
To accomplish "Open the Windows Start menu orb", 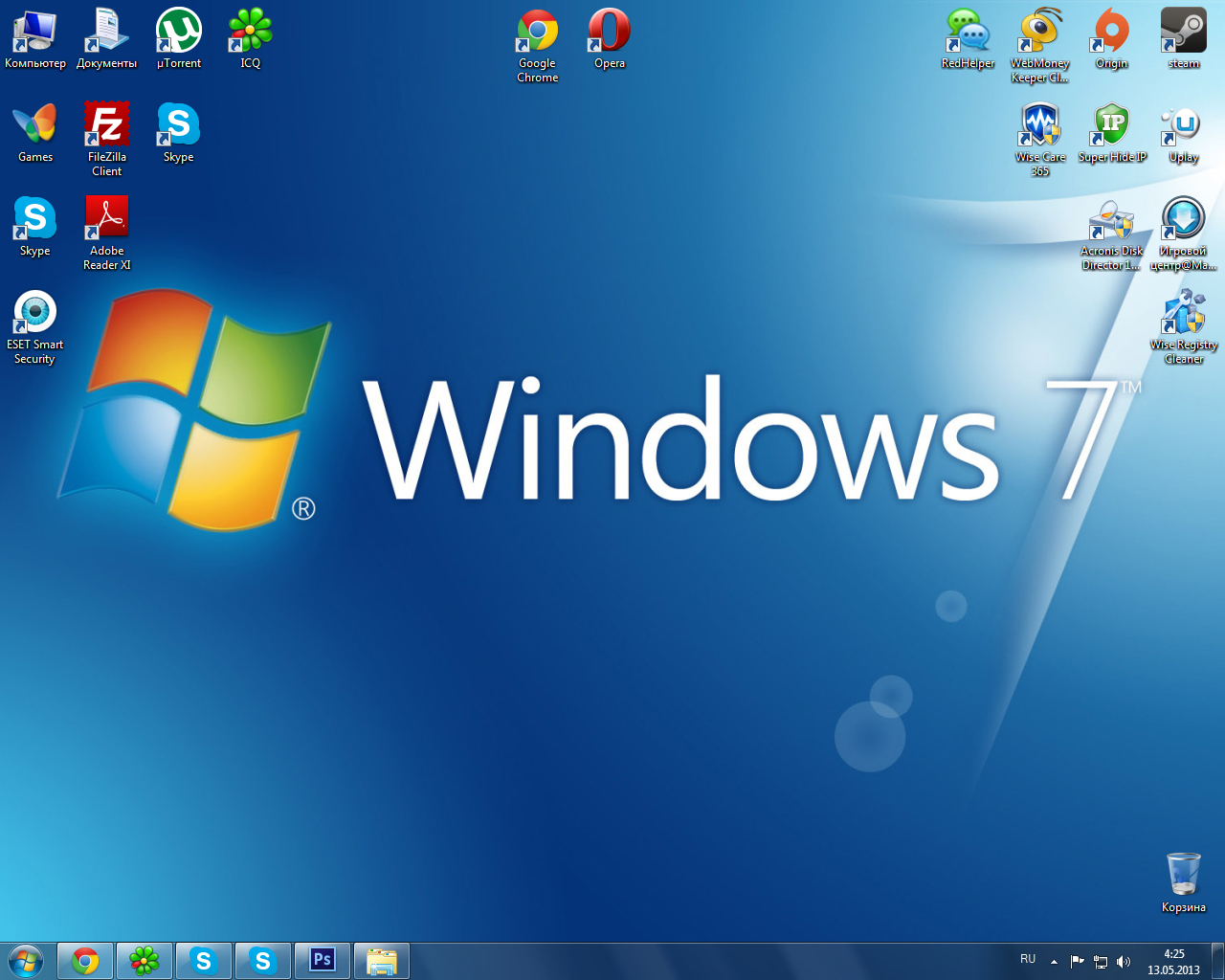I will click(26, 960).
